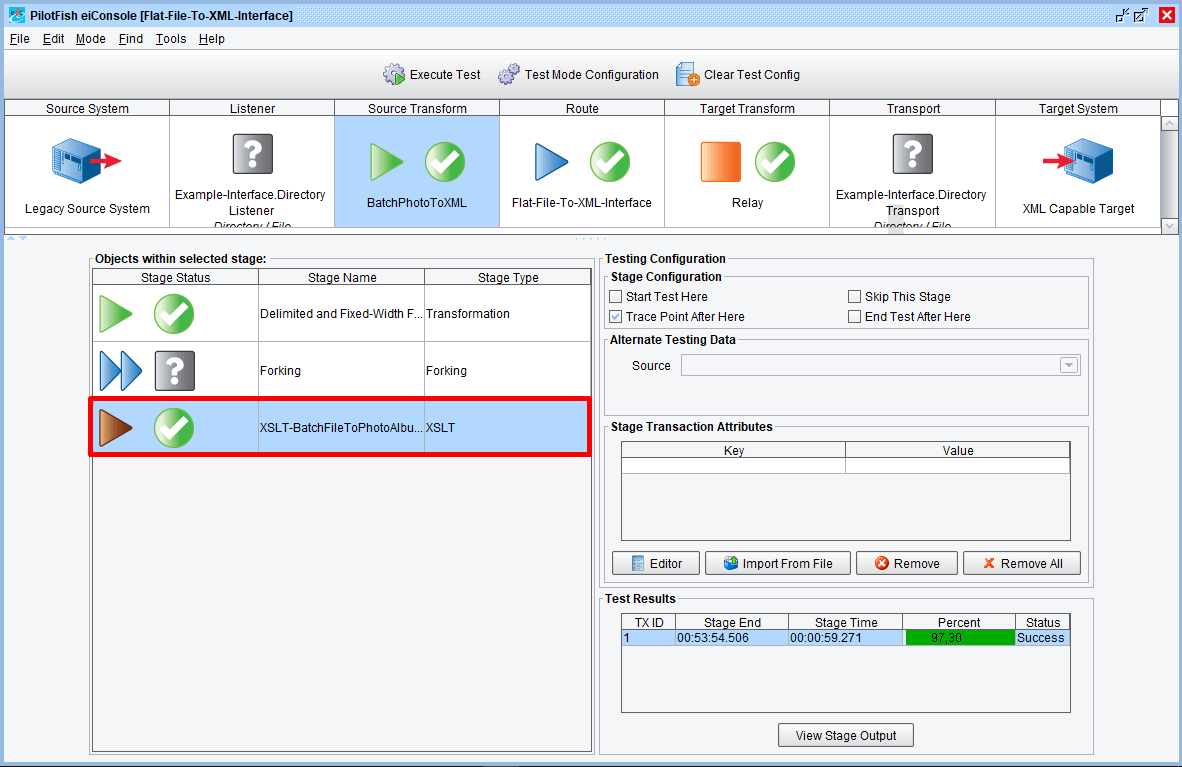Viewport: 1182px width, 767px height.
Task: Click the 00:53:54.506 stage end value
Action: coord(732,638)
